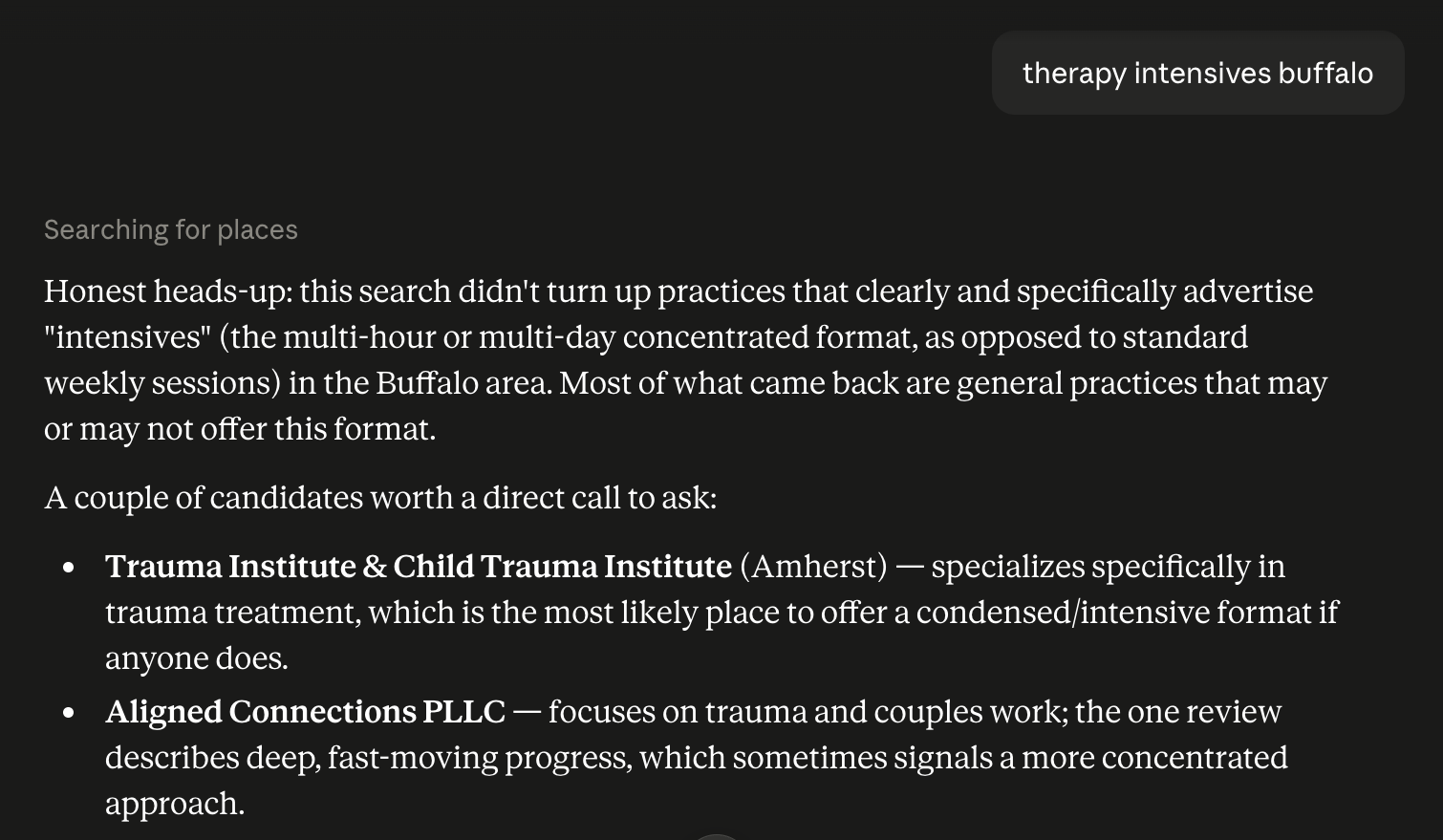Expand the "Searching for places" status
This screenshot has height=840, width=1443.
[171, 229]
